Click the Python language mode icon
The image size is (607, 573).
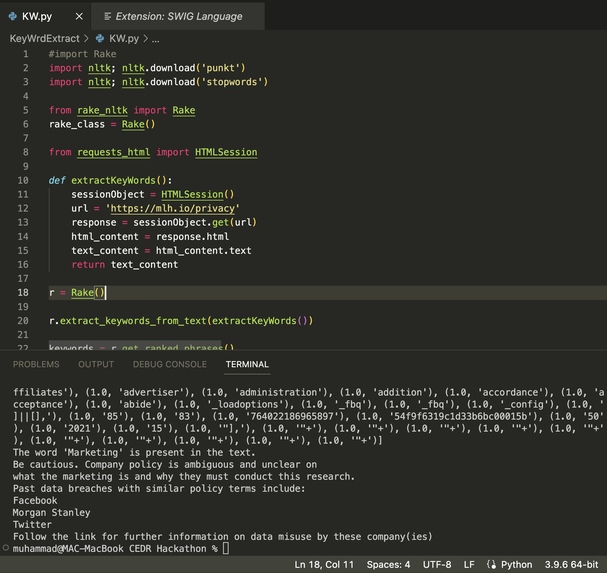(x=492, y=564)
